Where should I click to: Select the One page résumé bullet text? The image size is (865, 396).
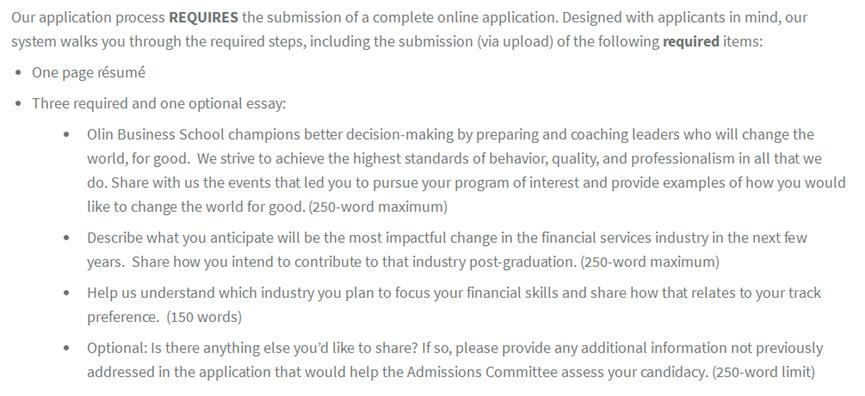pos(88,73)
